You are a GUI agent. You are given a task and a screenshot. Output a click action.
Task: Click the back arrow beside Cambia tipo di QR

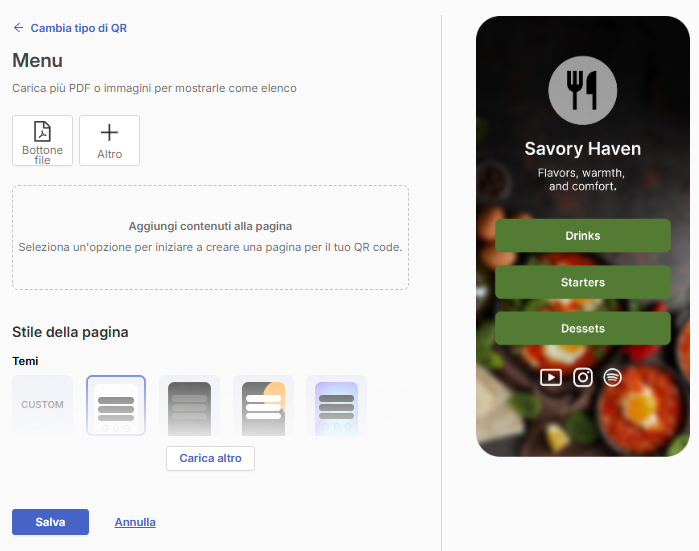18,28
